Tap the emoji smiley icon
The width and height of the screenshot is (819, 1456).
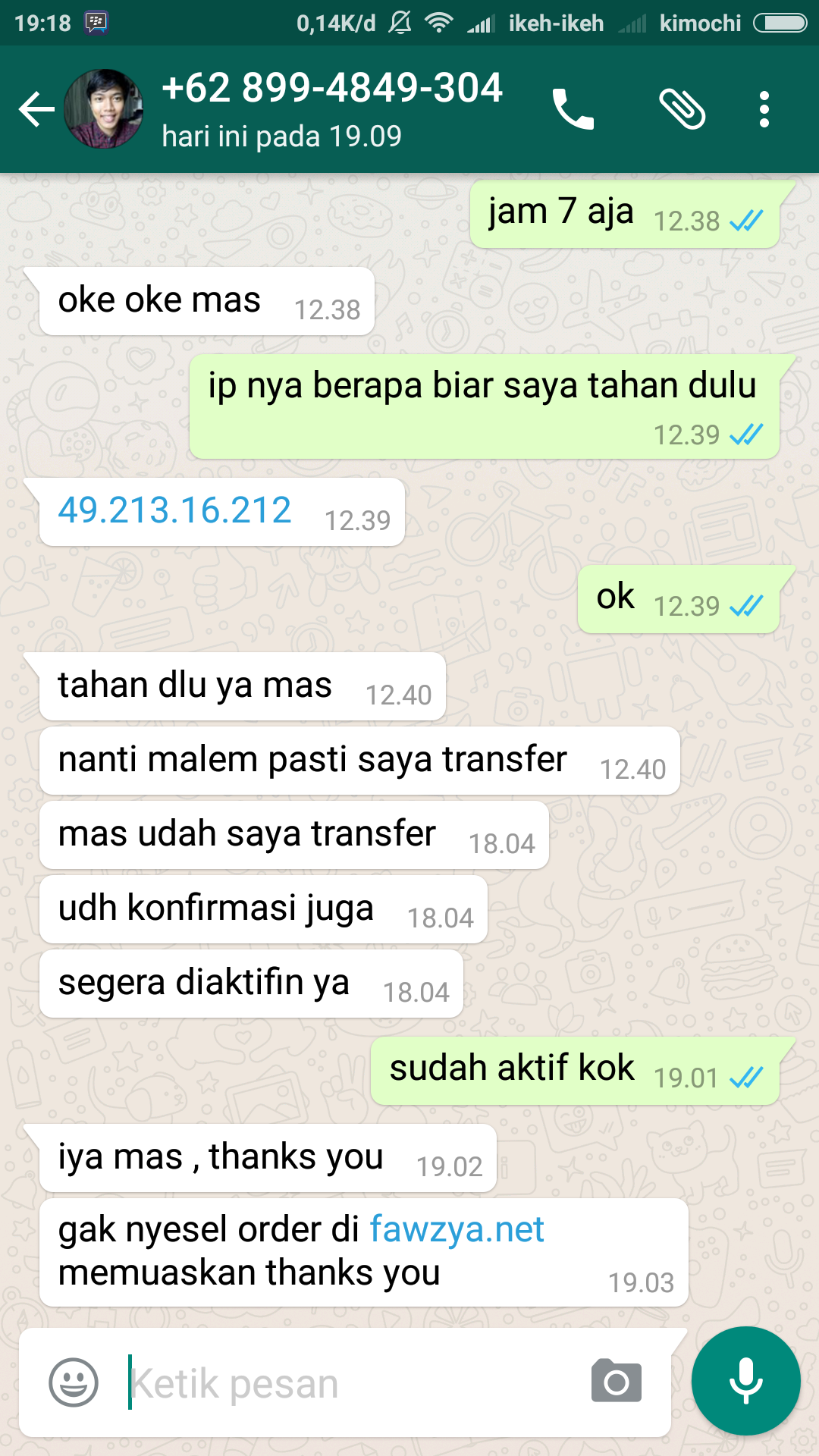coord(74,1382)
